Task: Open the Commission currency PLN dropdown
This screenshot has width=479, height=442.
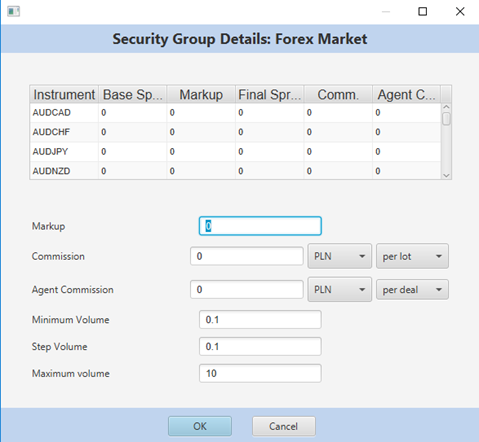Action: [x=339, y=256]
